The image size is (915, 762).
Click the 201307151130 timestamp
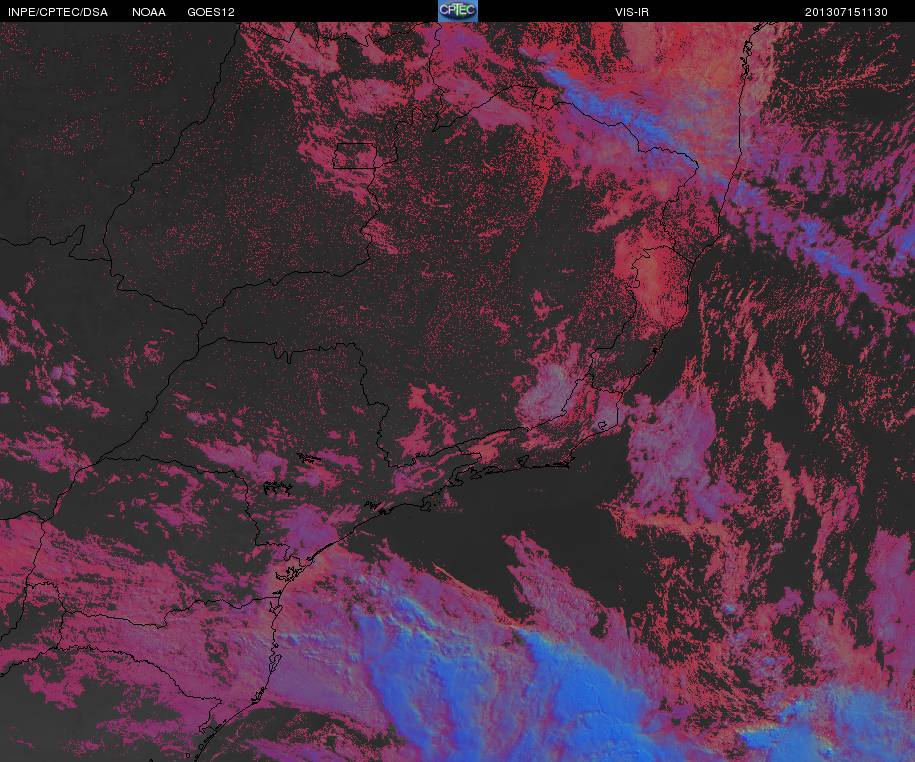click(846, 12)
